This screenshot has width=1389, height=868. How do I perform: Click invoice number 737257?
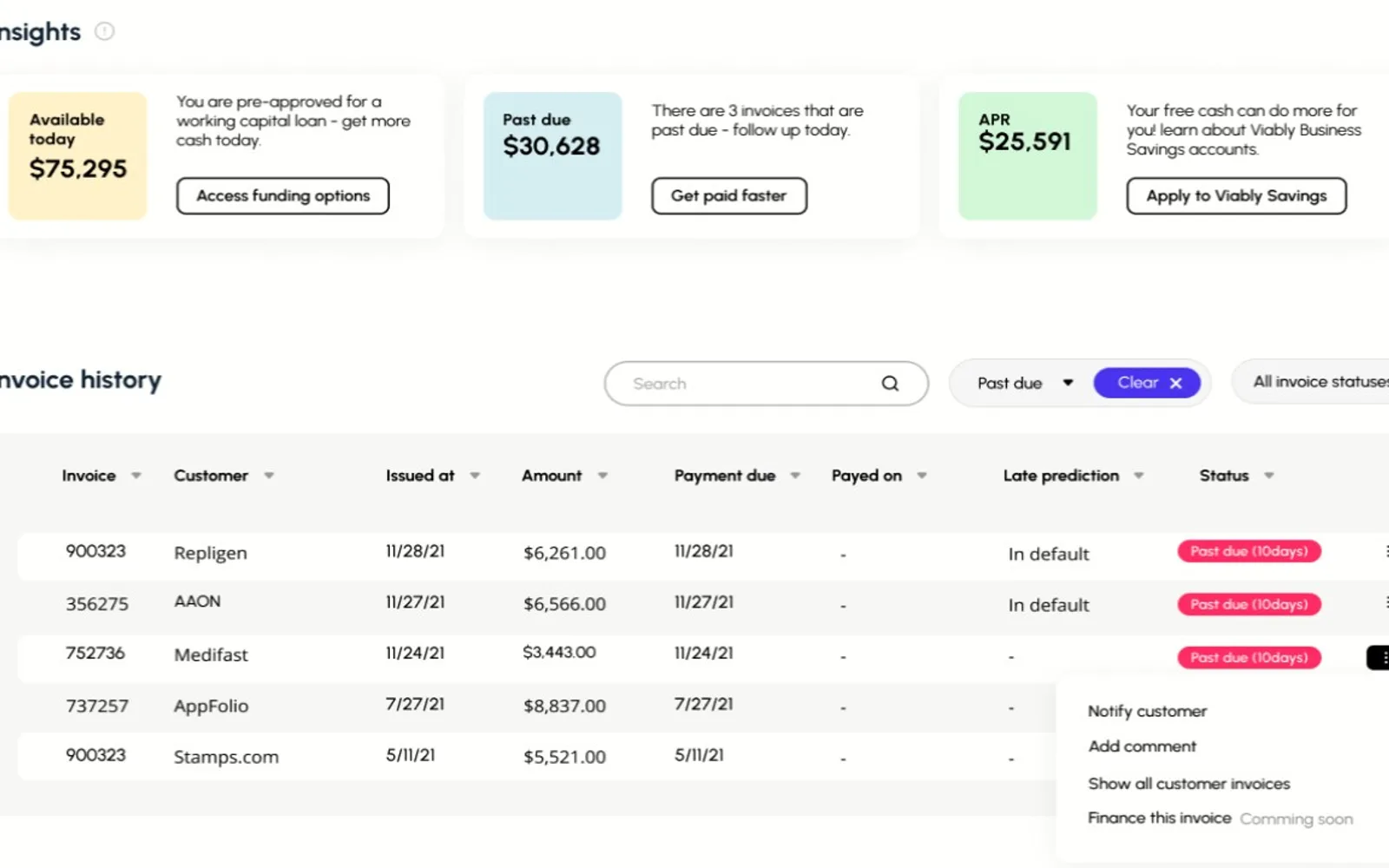tap(97, 707)
